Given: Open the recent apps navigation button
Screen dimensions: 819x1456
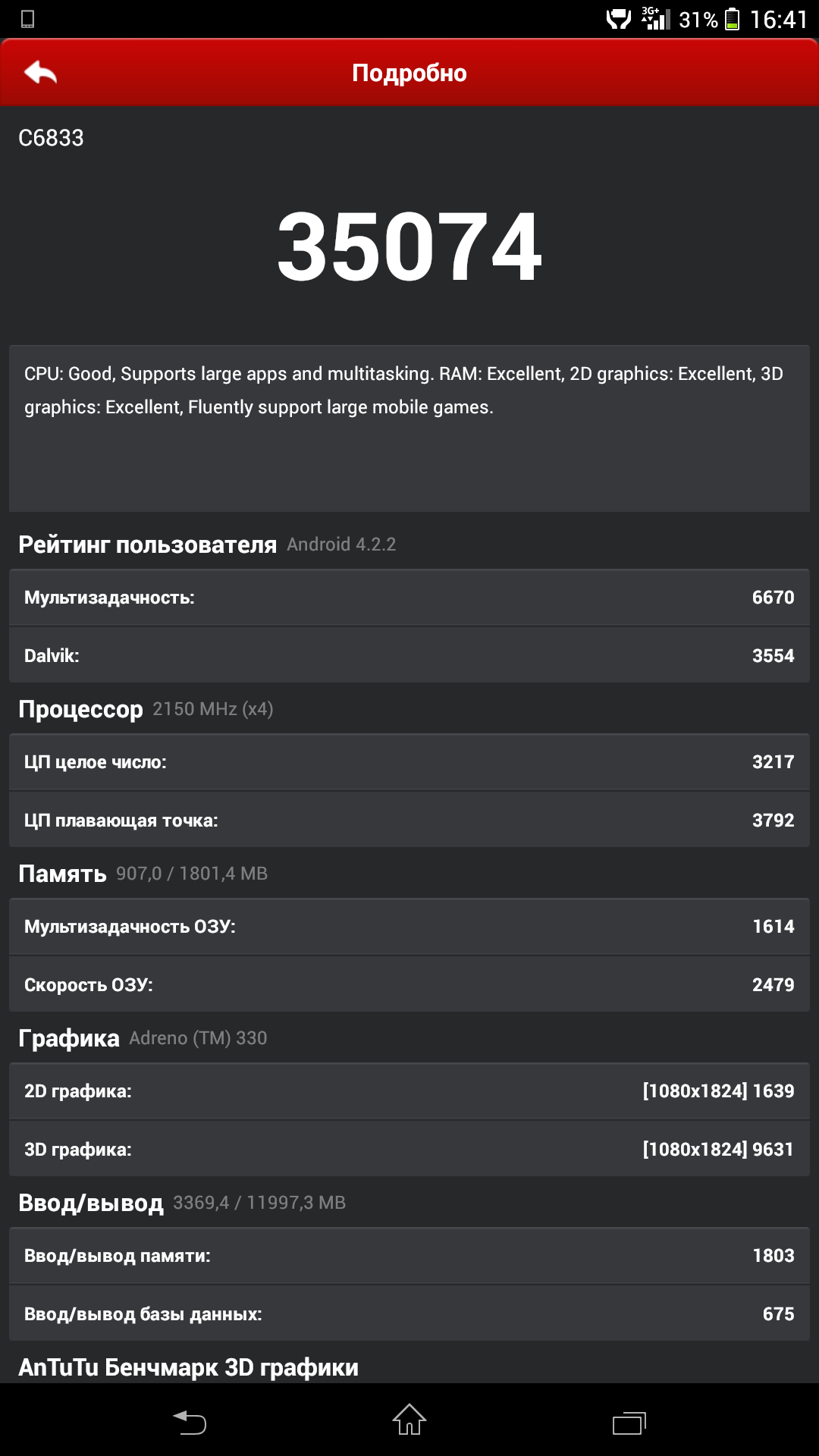Looking at the screenshot, I should point(629,1422).
